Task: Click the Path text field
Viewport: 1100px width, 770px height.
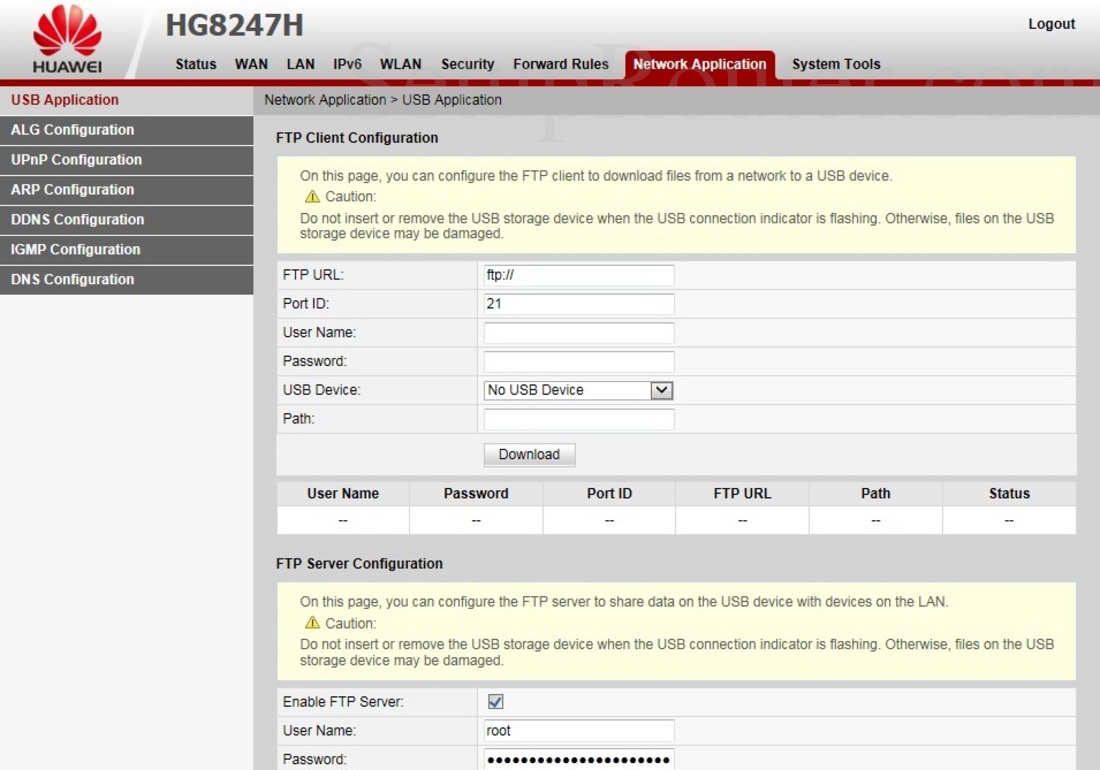Action: point(578,418)
